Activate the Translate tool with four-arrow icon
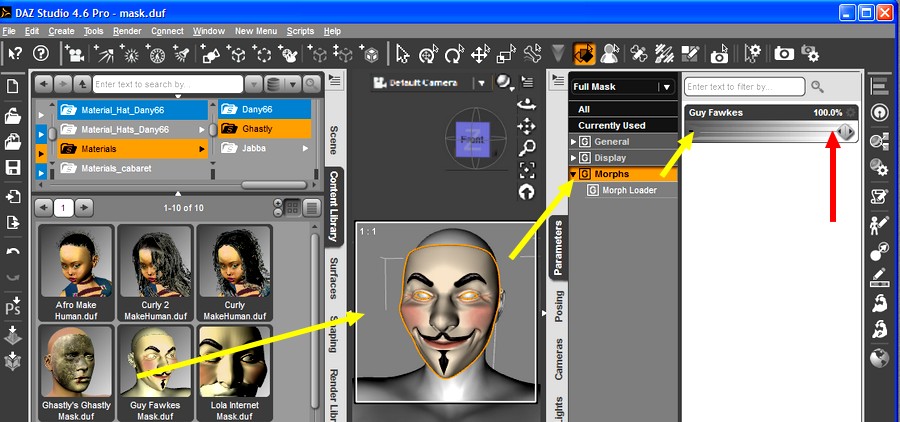Screen dimensions: 900x422 coord(480,54)
